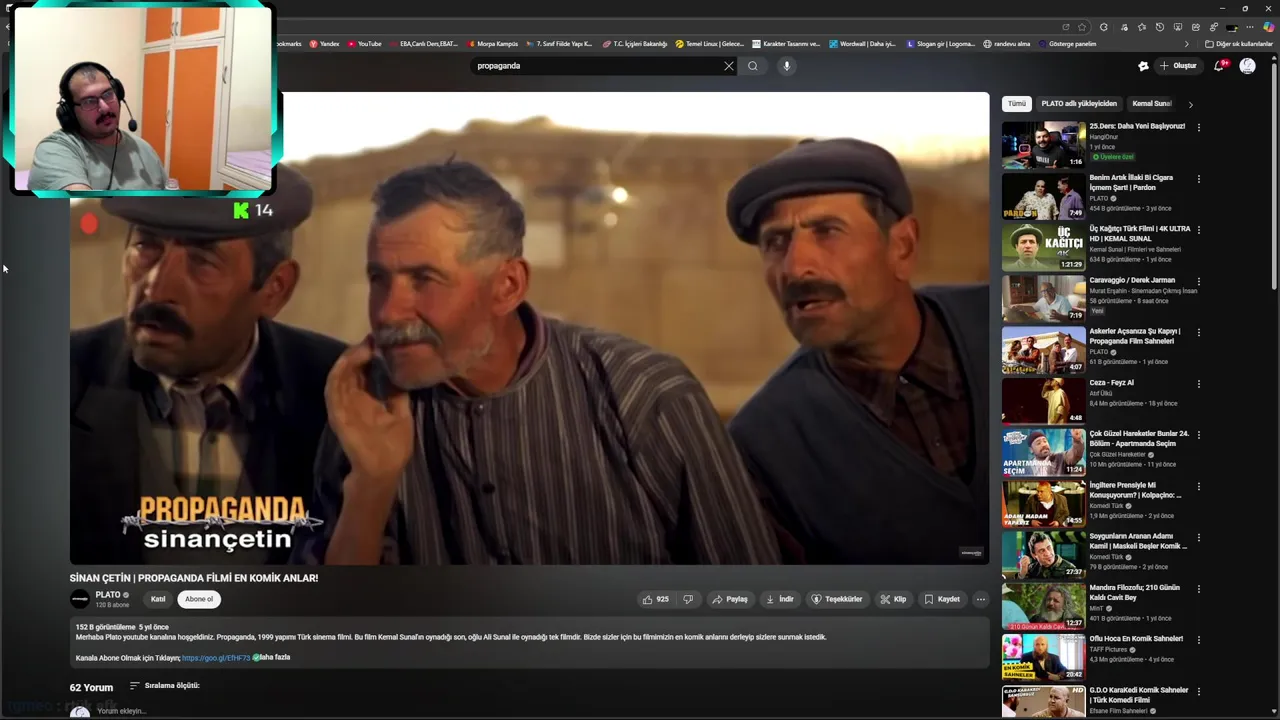Select PLATO adlı yükleyiciden filter chip

[1079, 104]
